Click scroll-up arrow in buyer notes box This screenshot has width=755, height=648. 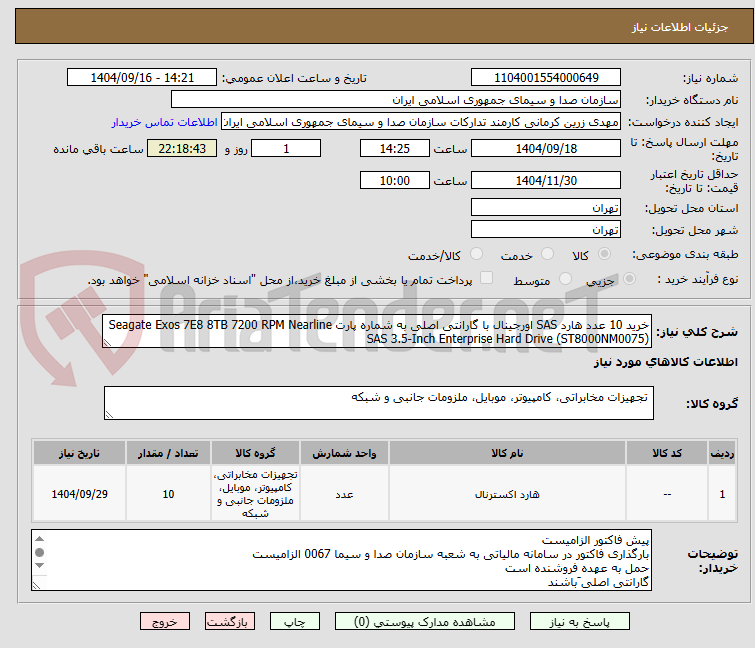[x=40, y=538]
